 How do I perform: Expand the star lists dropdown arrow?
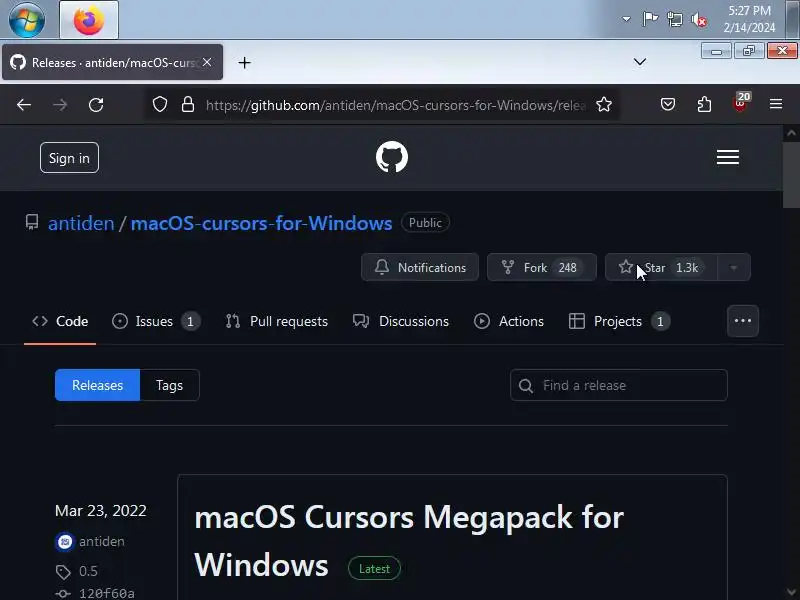click(734, 267)
